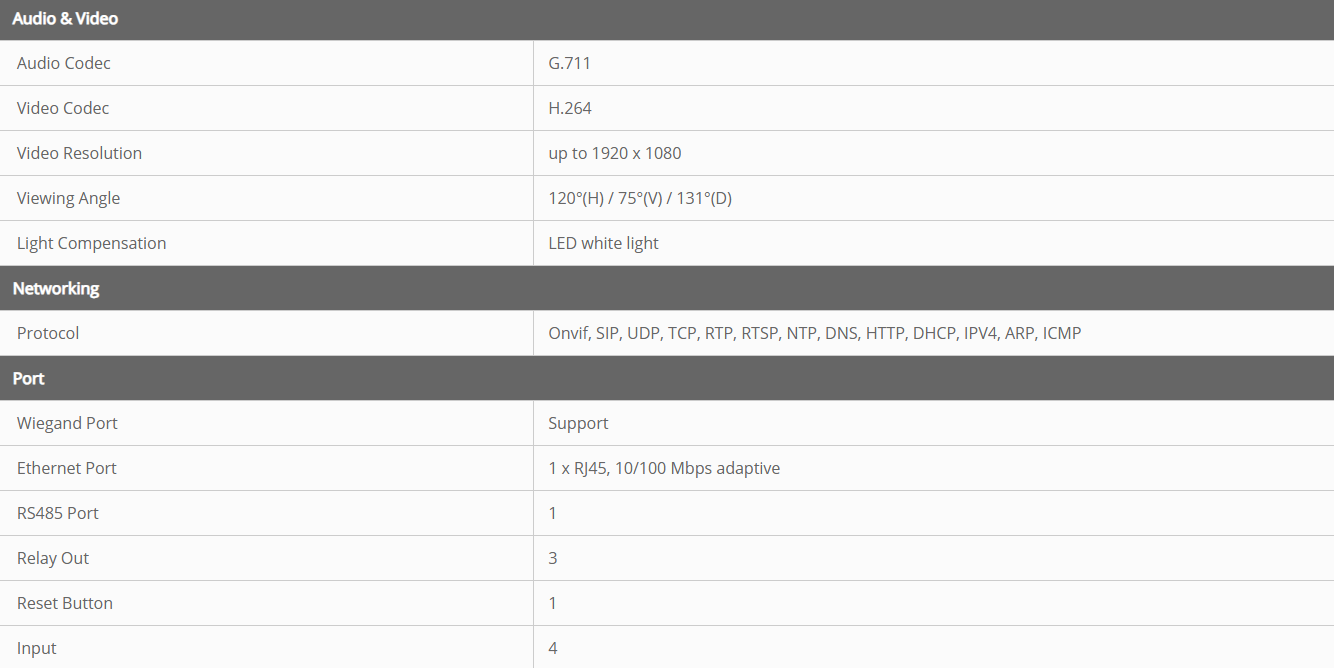The image size is (1334, 668).
Task: Select the 1 x RJ45 adaptive value
Action: (664, 468)
